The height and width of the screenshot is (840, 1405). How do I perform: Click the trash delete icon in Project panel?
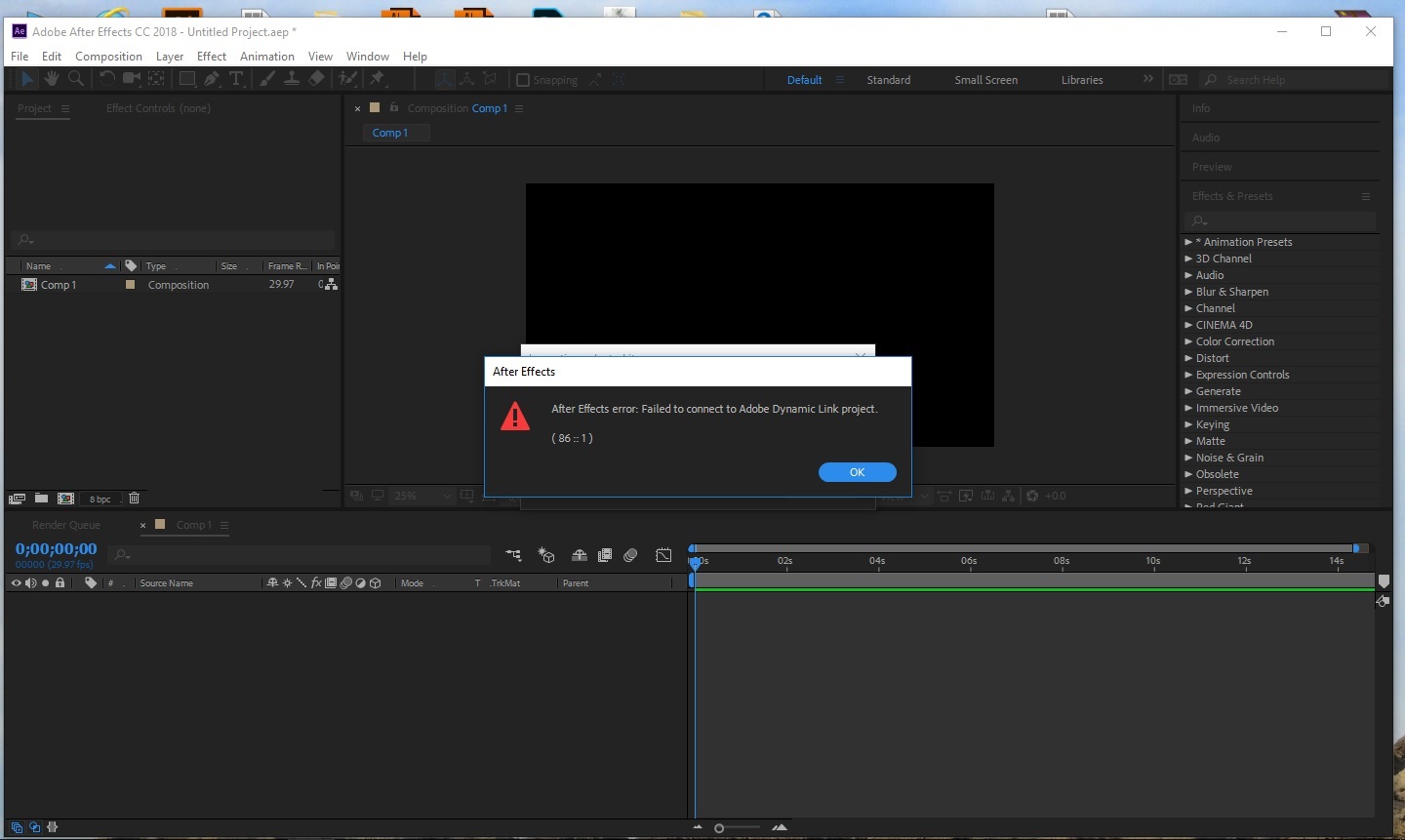(x=135, y=499)
